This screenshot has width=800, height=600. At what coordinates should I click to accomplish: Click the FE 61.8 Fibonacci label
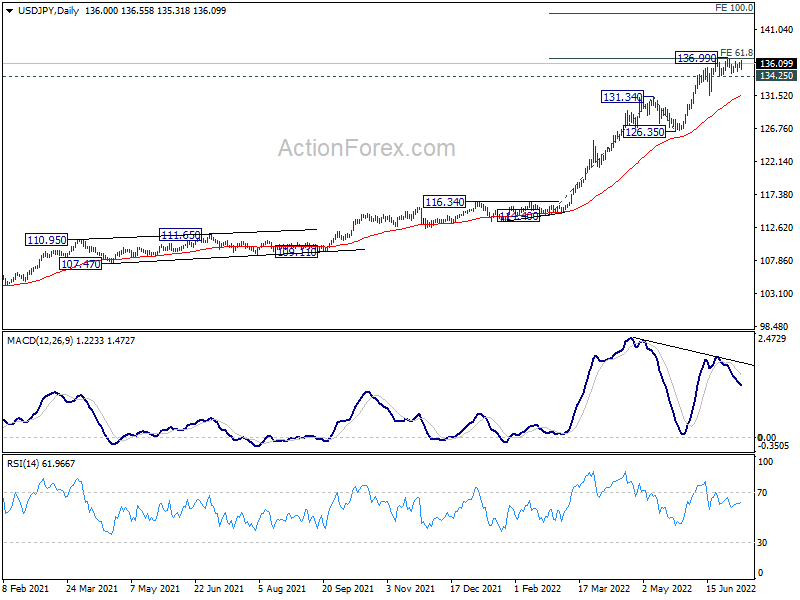point(736,53)
